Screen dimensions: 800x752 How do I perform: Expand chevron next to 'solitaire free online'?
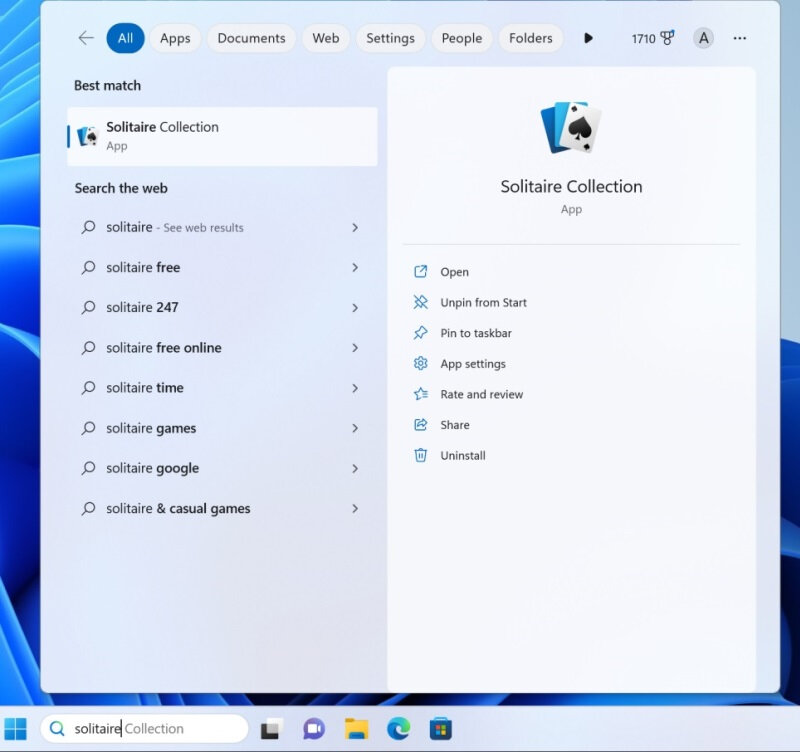tap(355, 348)
